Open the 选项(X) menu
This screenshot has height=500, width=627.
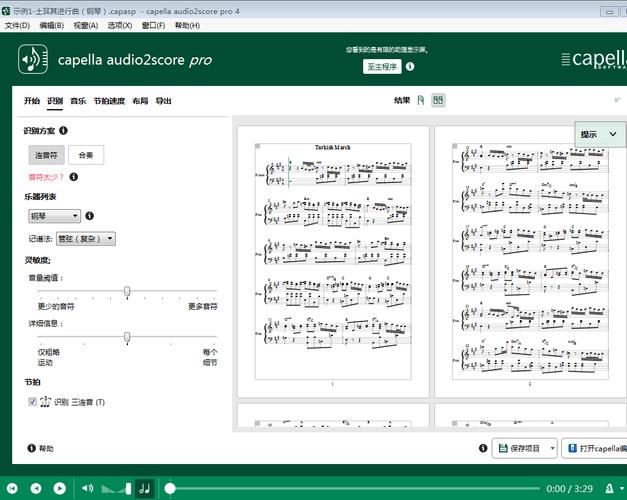pos(120,25)
